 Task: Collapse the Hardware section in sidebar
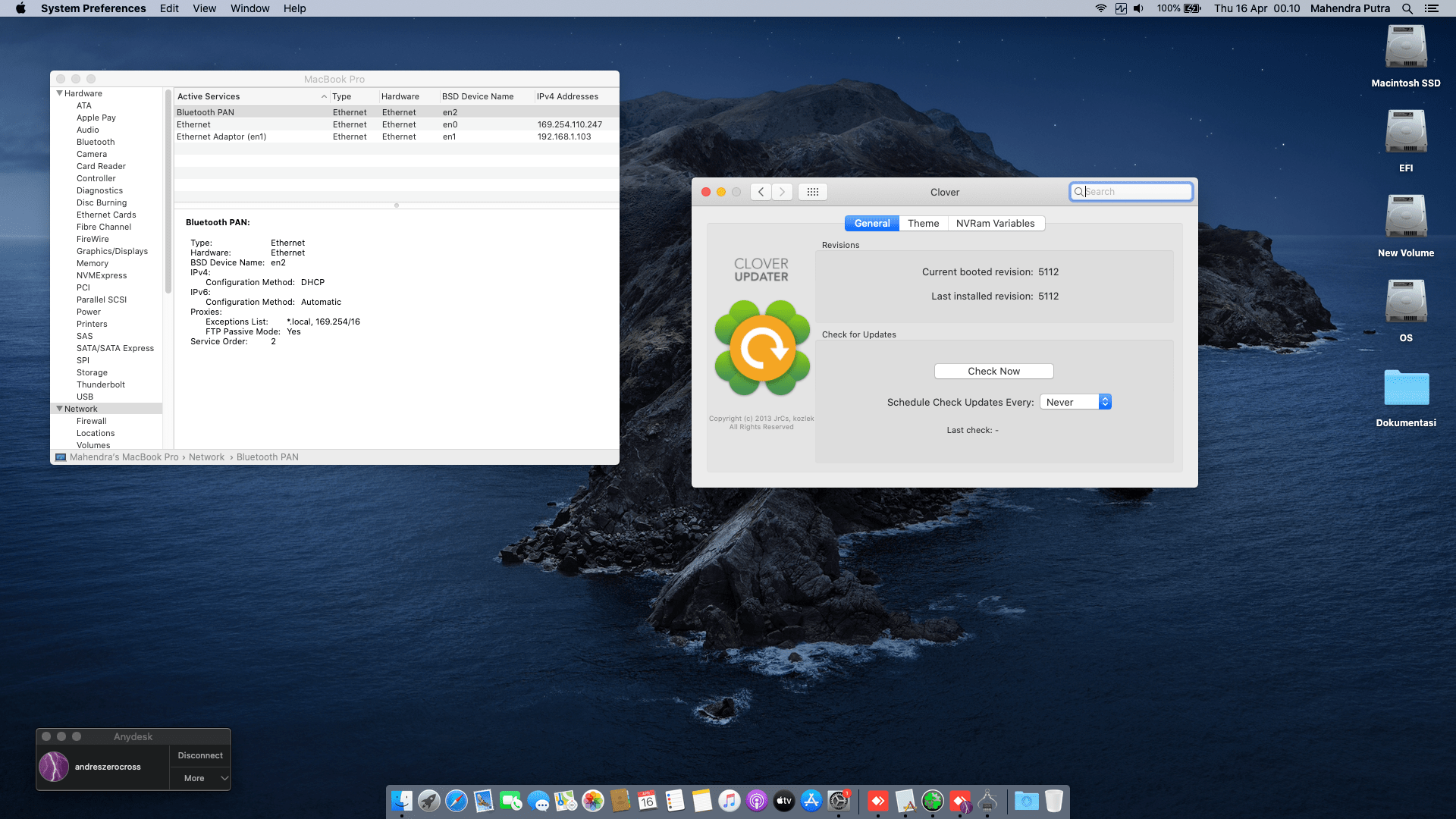[x=60, y=93]
